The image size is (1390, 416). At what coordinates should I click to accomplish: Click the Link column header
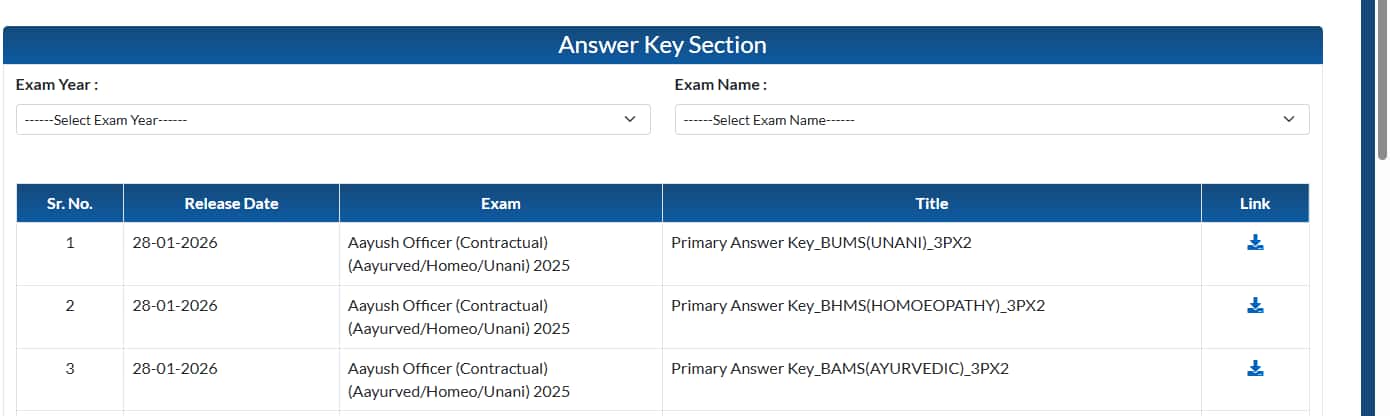click(x=1254, y=203)
